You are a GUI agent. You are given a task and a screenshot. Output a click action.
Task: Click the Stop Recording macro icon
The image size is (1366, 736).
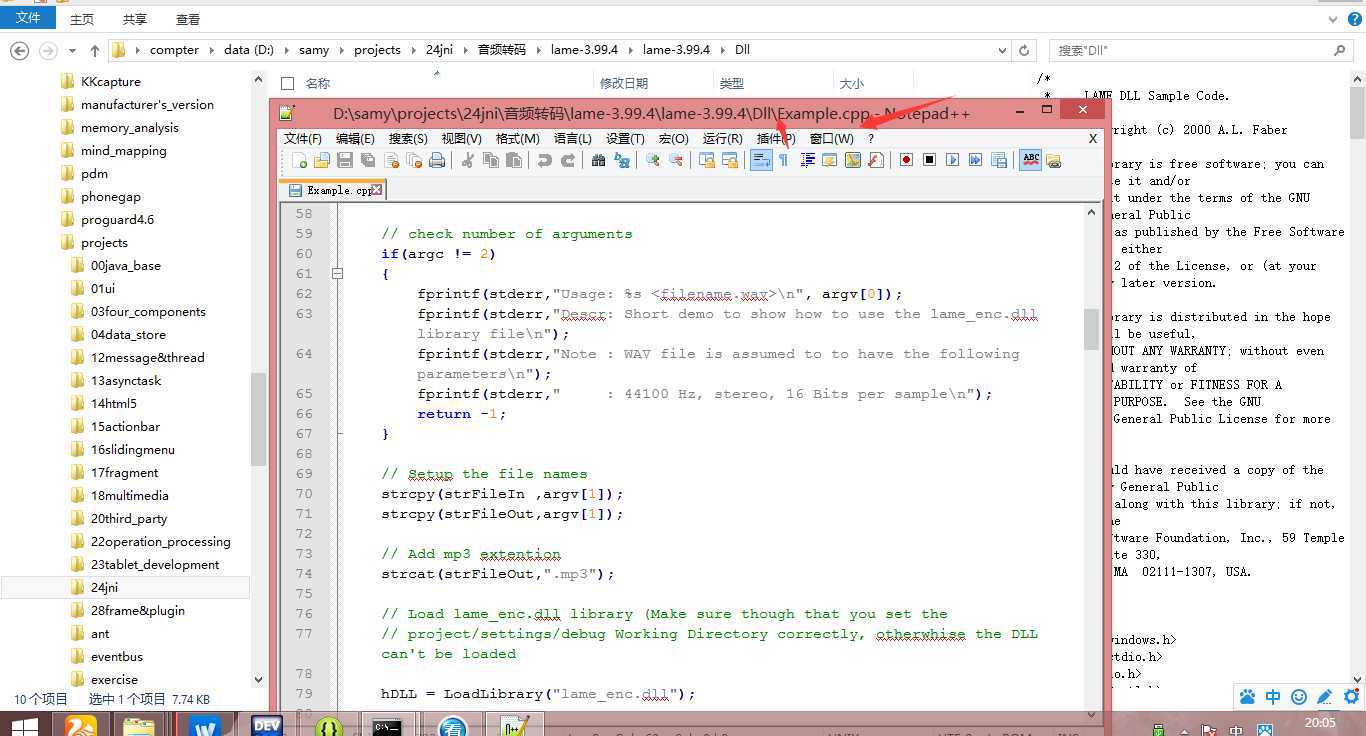(x=929, y=160)
